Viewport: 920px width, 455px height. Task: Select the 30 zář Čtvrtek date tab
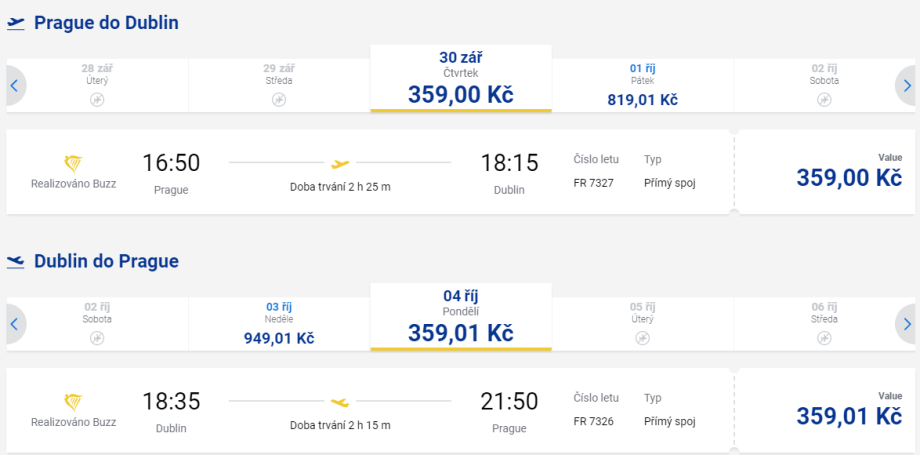click(460, 78)
